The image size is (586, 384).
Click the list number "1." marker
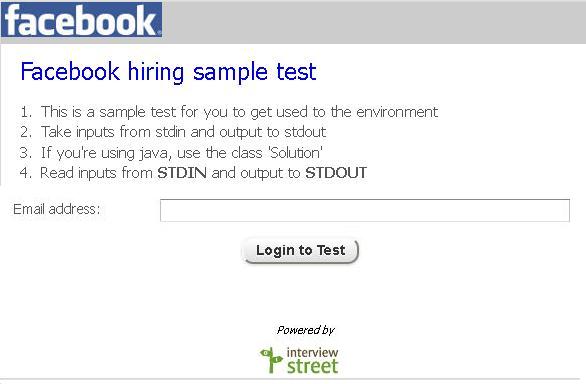click(26, 112)
